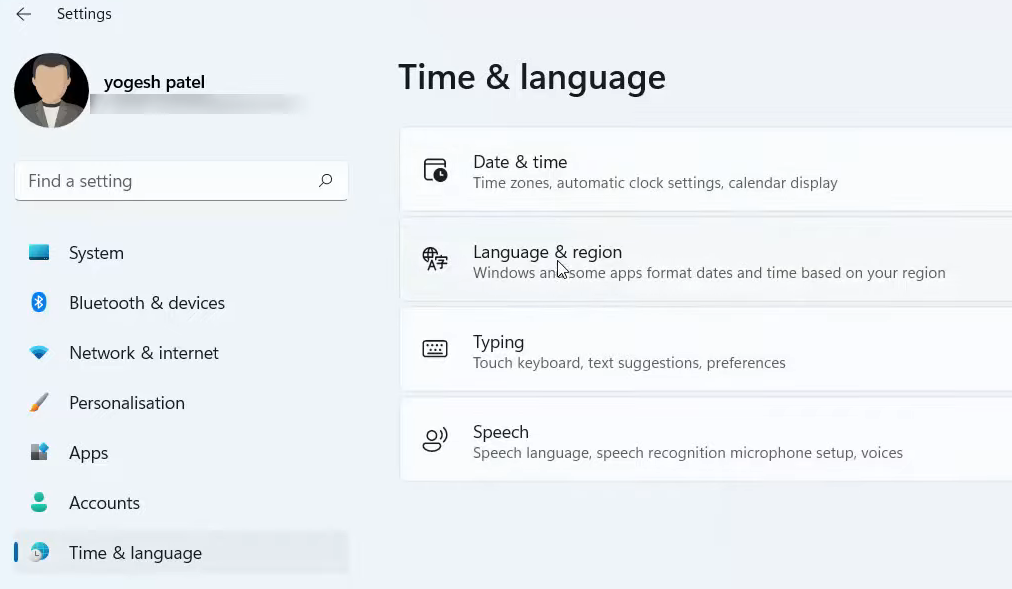The width and height of the screenshot is (1012, 589).
Task: Open Typing settings panel
Action: pos(705,351)
